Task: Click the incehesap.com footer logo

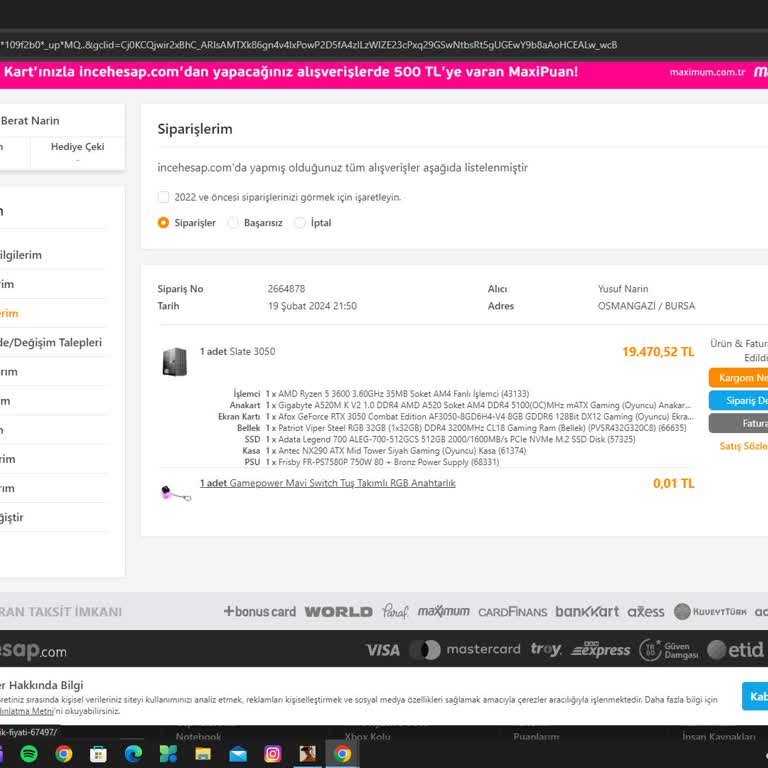Action: (x=33, y=650)
